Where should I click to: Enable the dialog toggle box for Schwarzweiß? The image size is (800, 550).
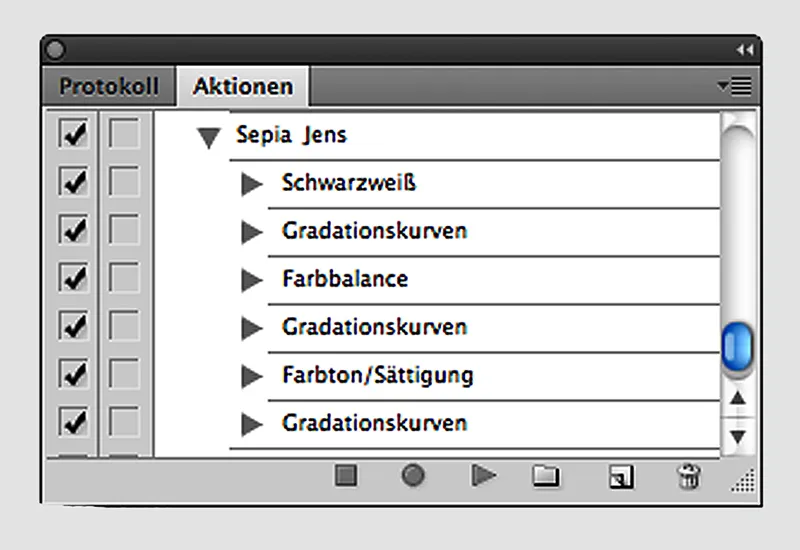tap(124, 182)
